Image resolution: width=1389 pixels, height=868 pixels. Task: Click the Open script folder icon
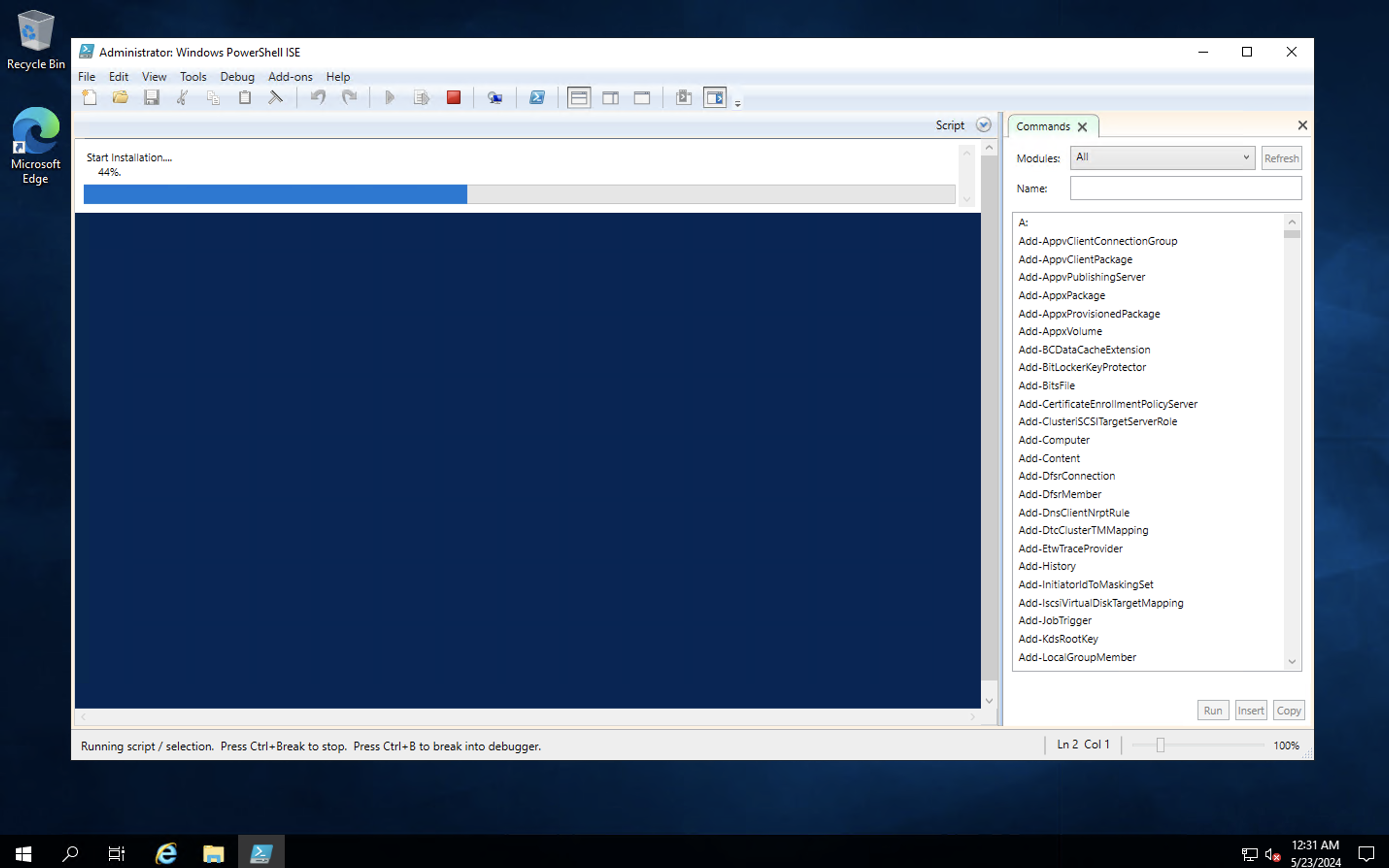(x=120, y=98)
